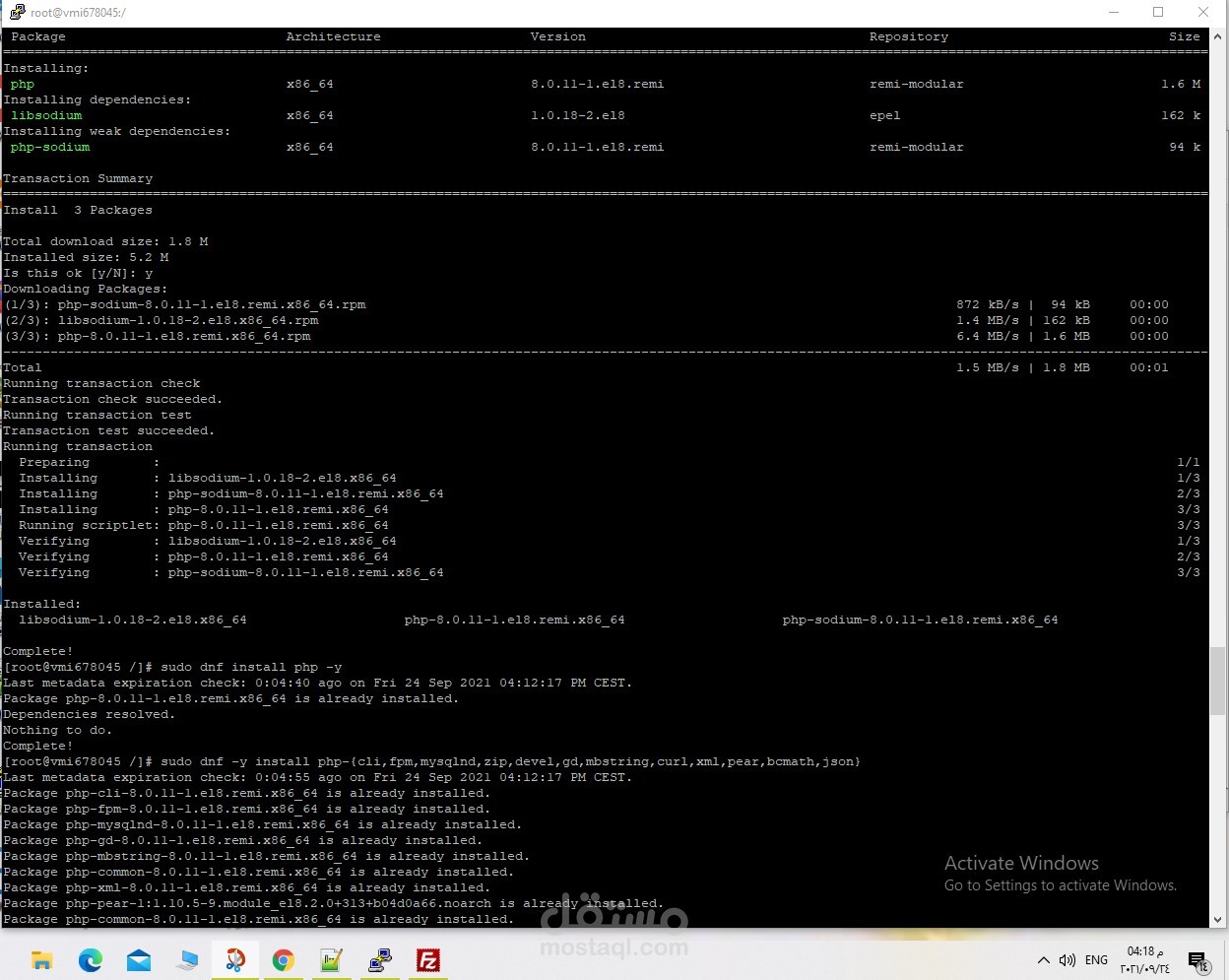The width and height of the screenshot is (1229, 980).
Task: Switch to the scissors snipping app in the taskbar
Action: click(x=235, y=960)
